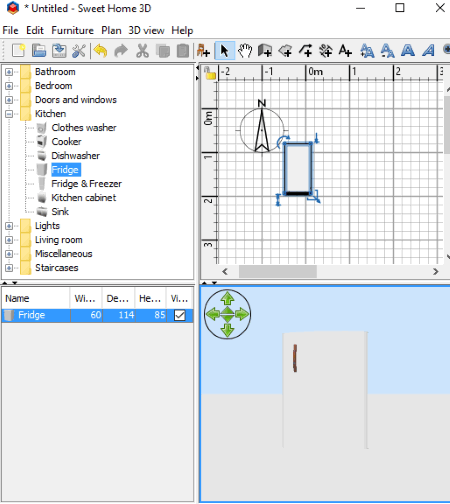Screen dimensions: 450x504
Task: Open the File menu
Action: point(10,30)
